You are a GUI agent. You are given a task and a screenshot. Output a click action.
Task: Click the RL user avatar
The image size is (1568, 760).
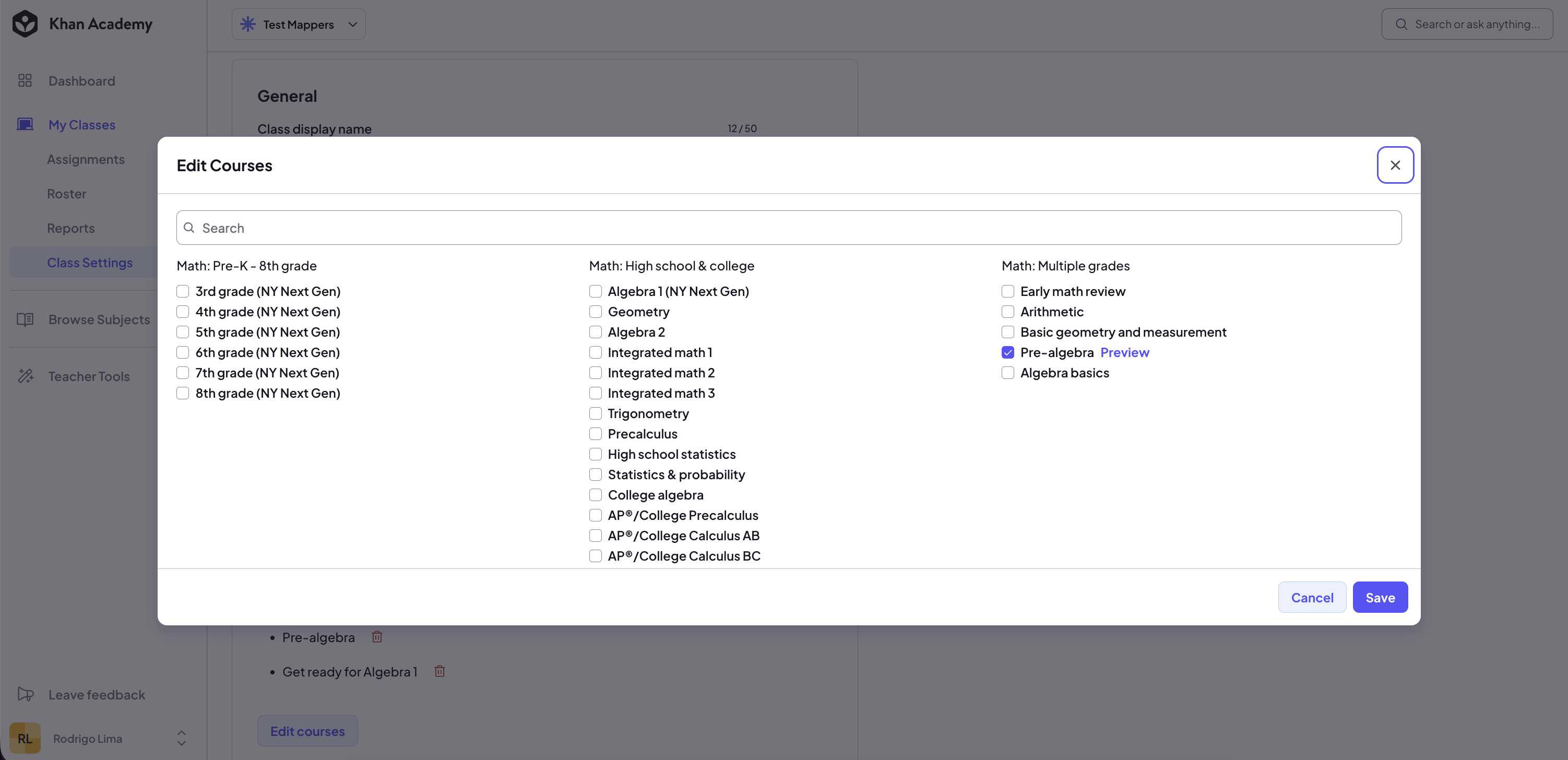[25, 738]
